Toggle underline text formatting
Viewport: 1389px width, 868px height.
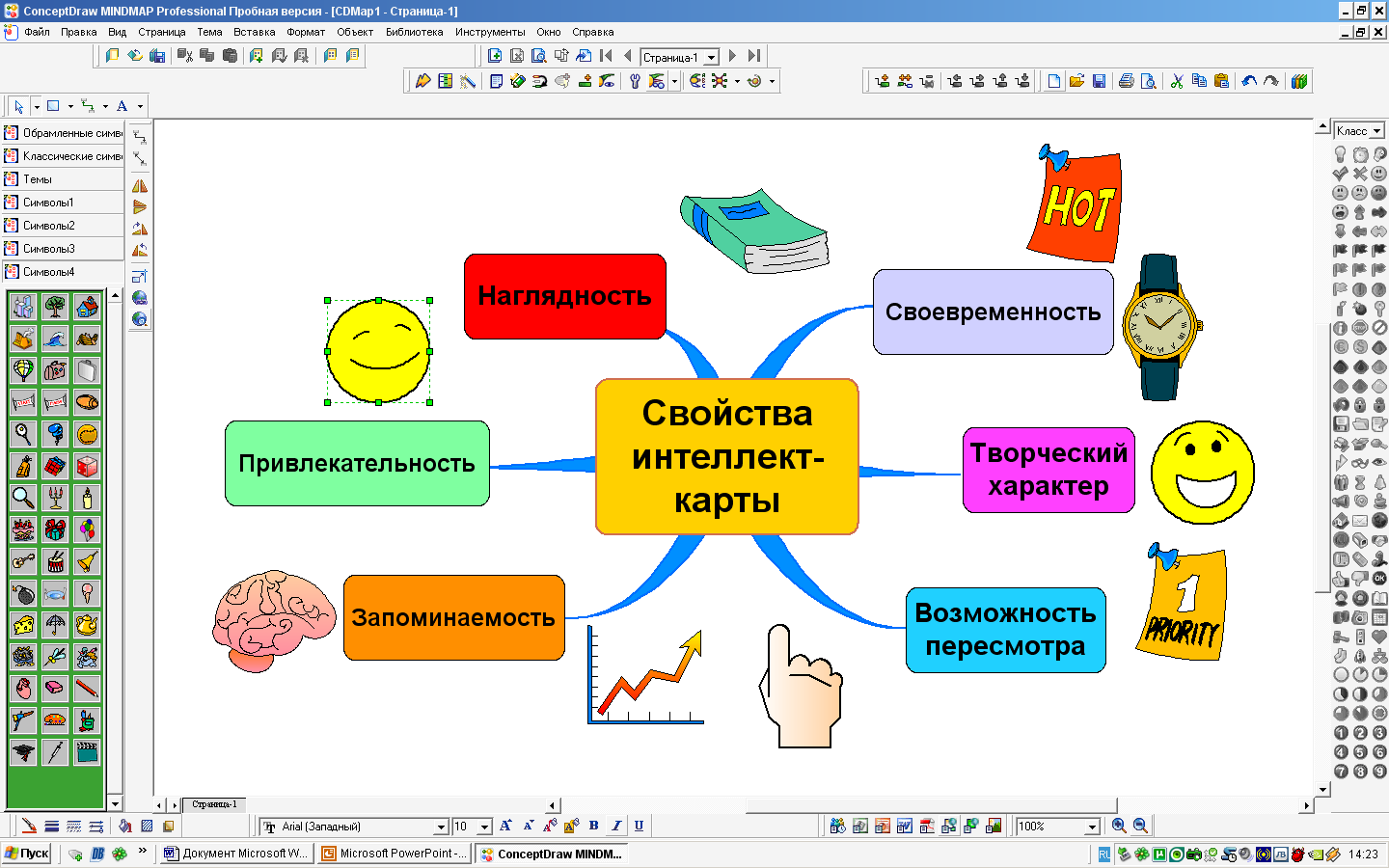click(x=639, y=826)
